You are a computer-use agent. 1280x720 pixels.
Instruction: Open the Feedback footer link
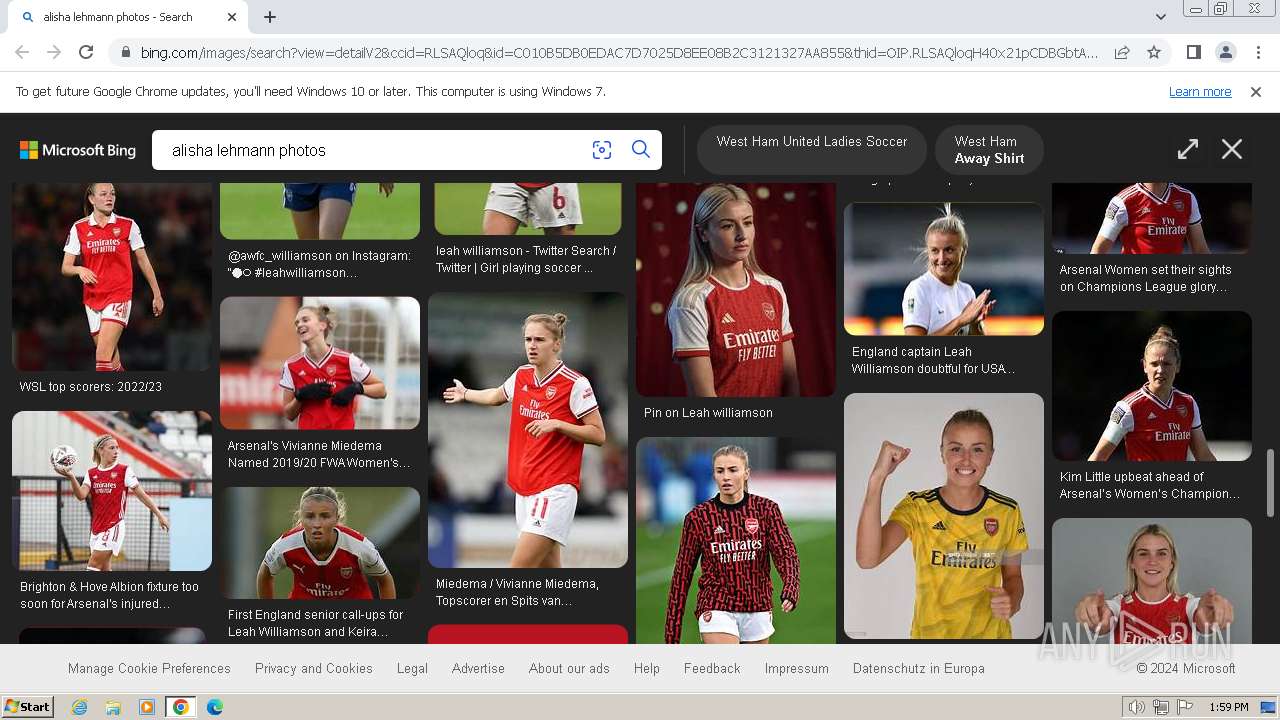click(x=712, y=668)
